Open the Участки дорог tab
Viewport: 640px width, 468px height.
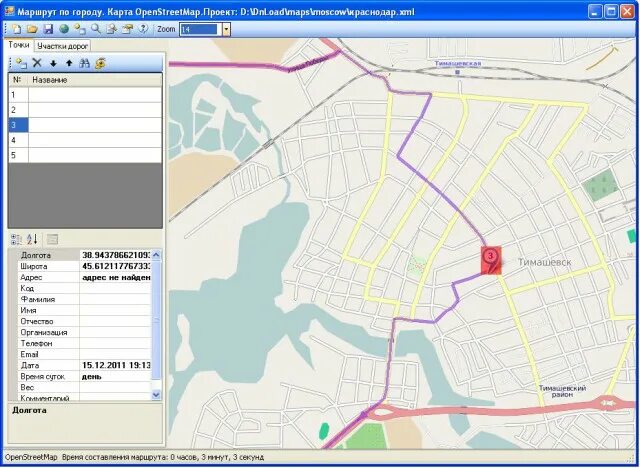click(62, 46)
